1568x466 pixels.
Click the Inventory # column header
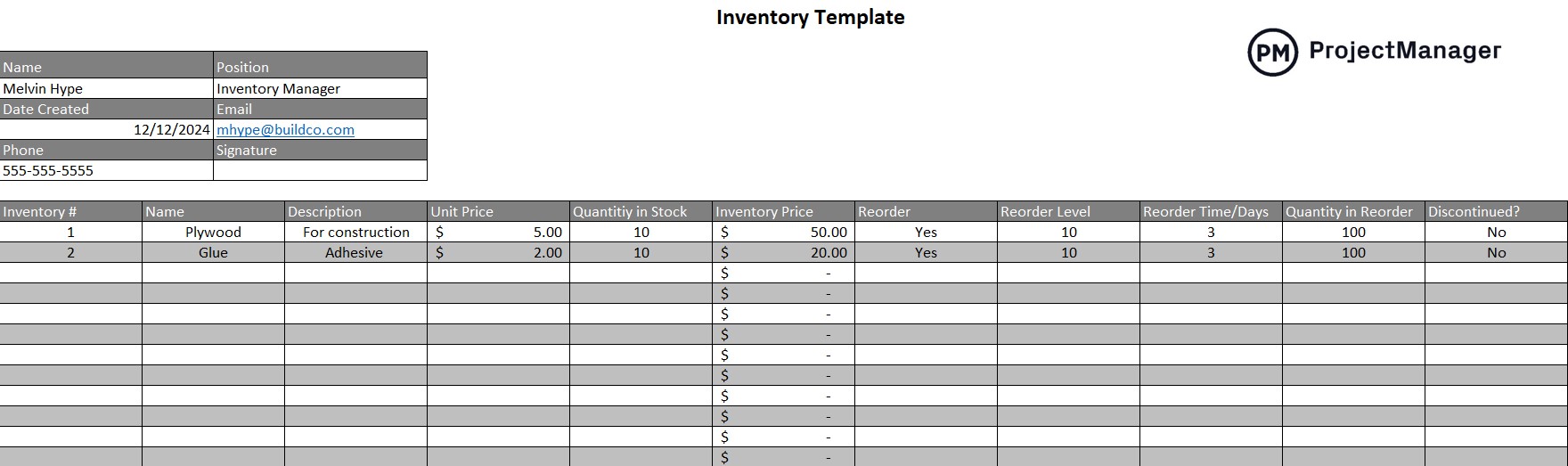point(71,211)
